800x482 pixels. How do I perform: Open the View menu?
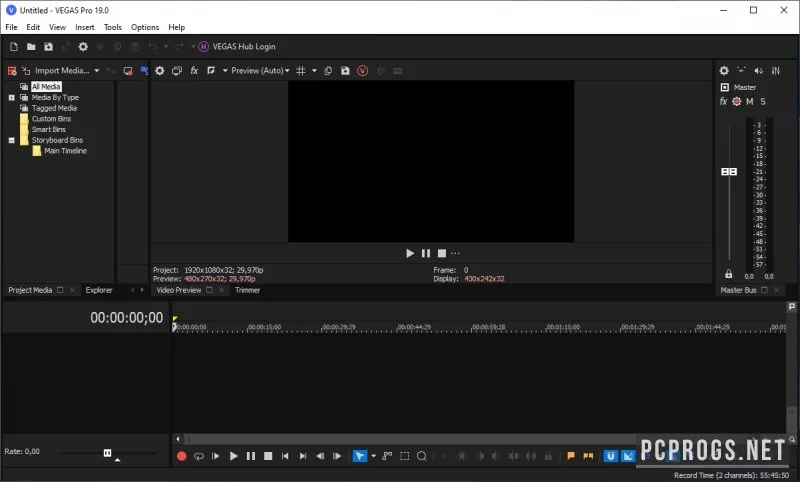click(57, 27)
